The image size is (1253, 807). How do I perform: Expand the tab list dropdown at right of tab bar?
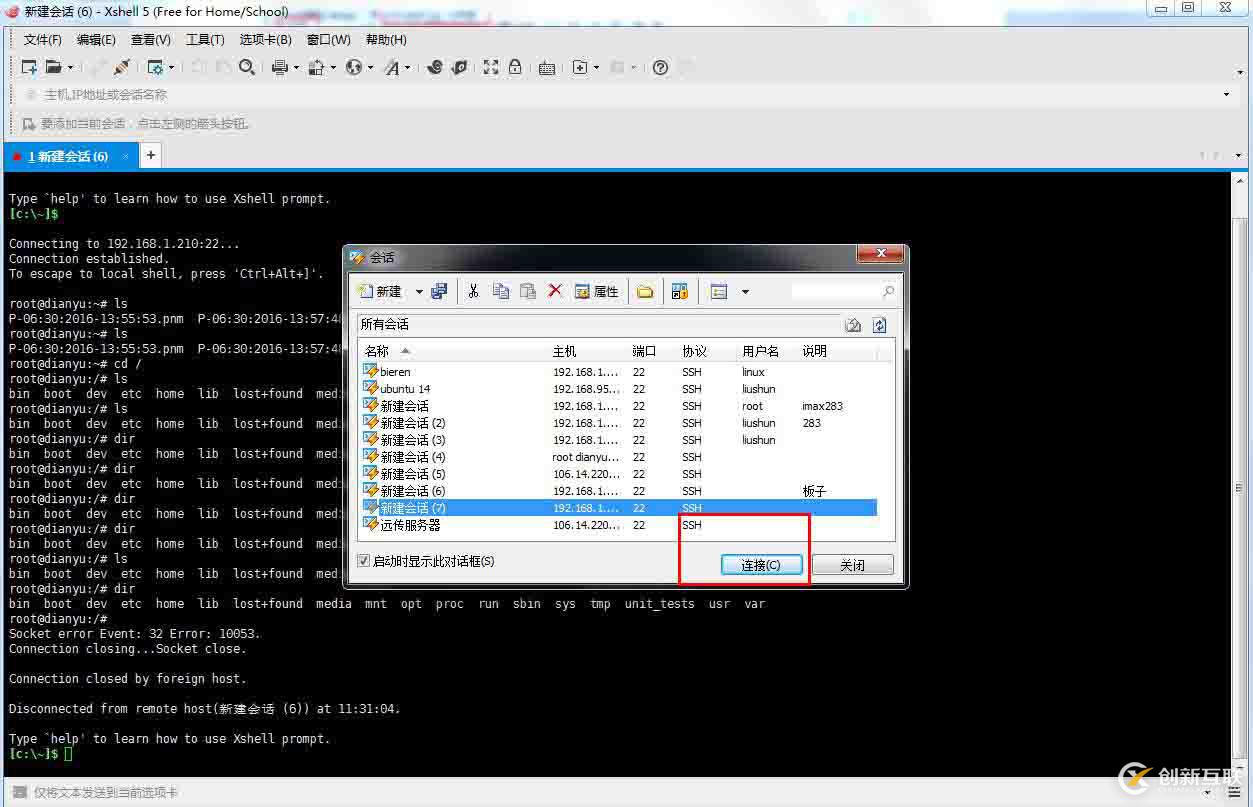[x=1239, y=156]
